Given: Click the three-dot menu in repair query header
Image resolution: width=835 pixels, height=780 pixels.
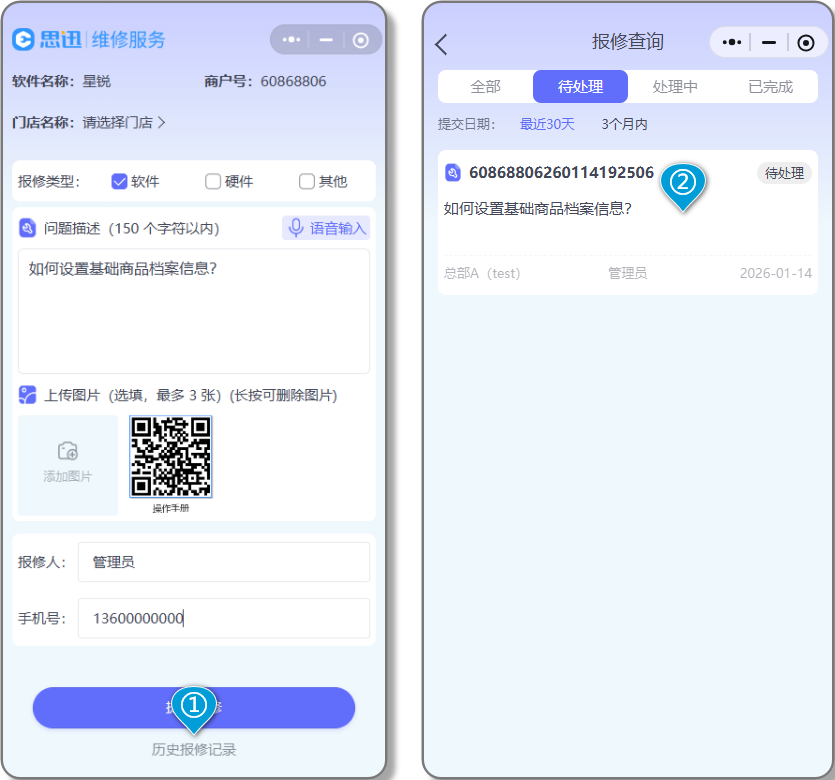Looking at the screenshot, I should pos(731,42).
